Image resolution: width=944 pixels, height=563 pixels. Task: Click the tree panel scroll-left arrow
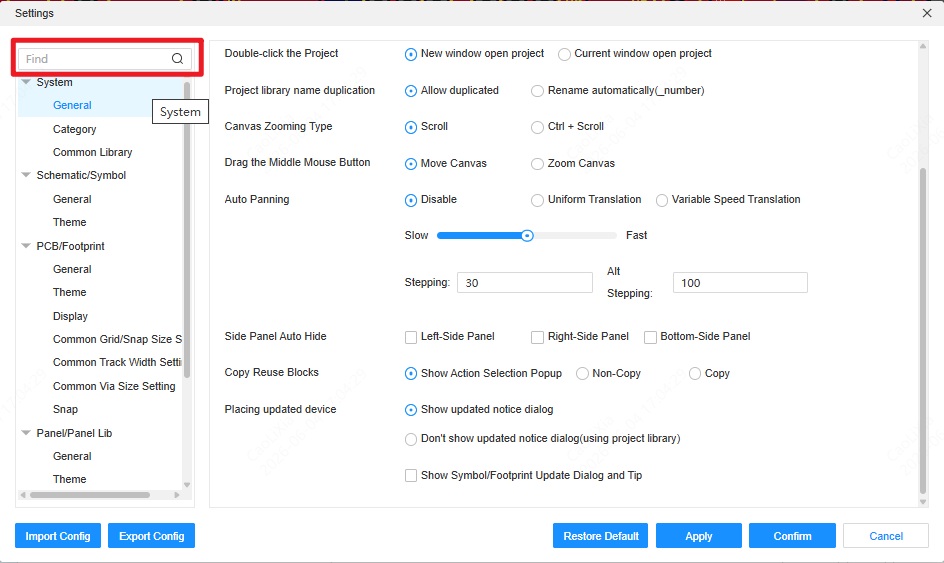[23, 495]
